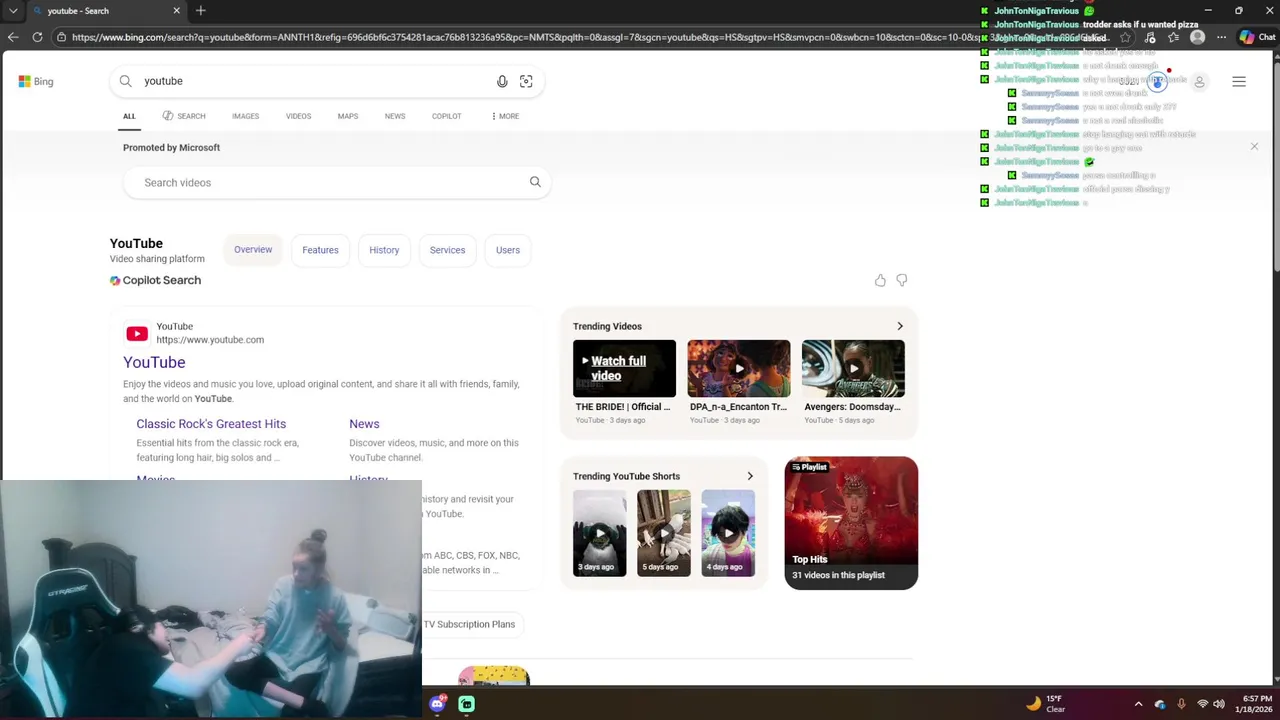
Task: Click the Bing logo
Action: click(36, 81)
